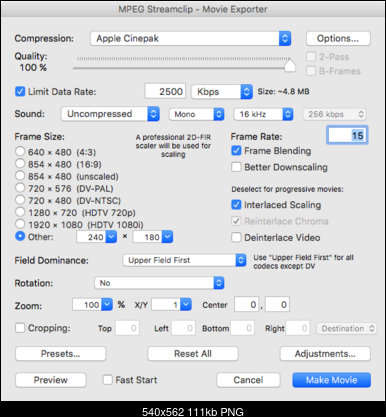
Task: Click the Left crop value field
Action: pyautogui.click(x=183, y=328)
